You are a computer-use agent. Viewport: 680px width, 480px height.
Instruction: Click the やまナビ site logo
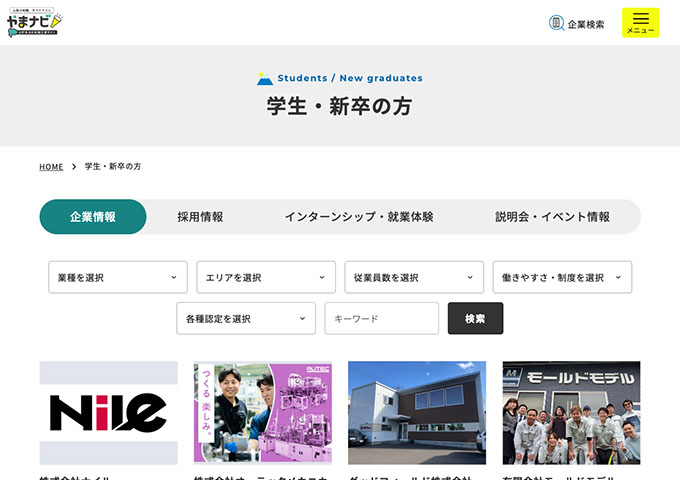click(35, 22)
